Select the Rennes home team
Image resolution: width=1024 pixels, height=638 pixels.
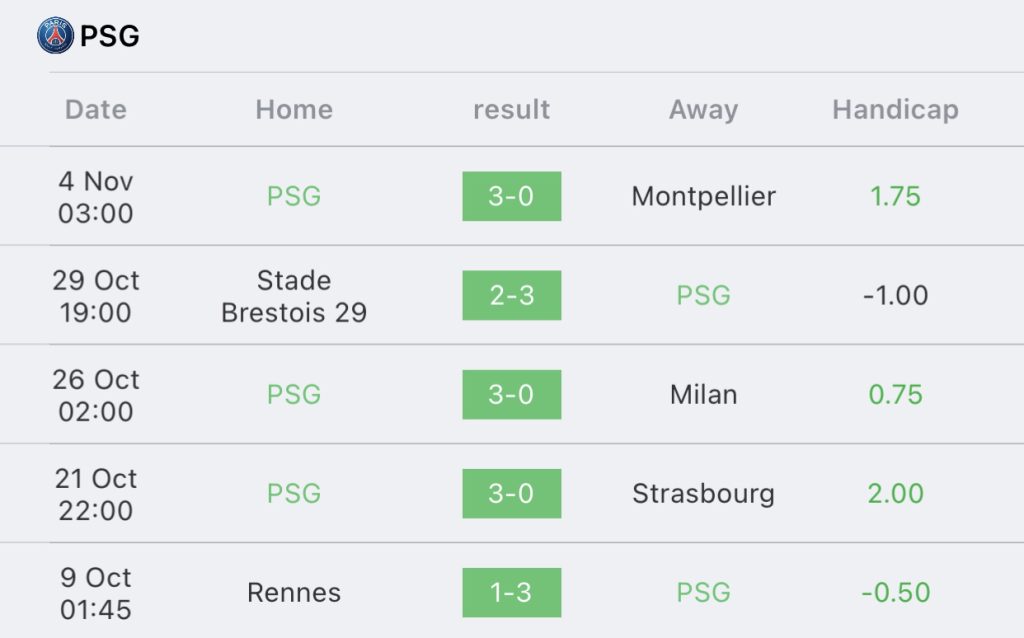[x=294, y=592]
